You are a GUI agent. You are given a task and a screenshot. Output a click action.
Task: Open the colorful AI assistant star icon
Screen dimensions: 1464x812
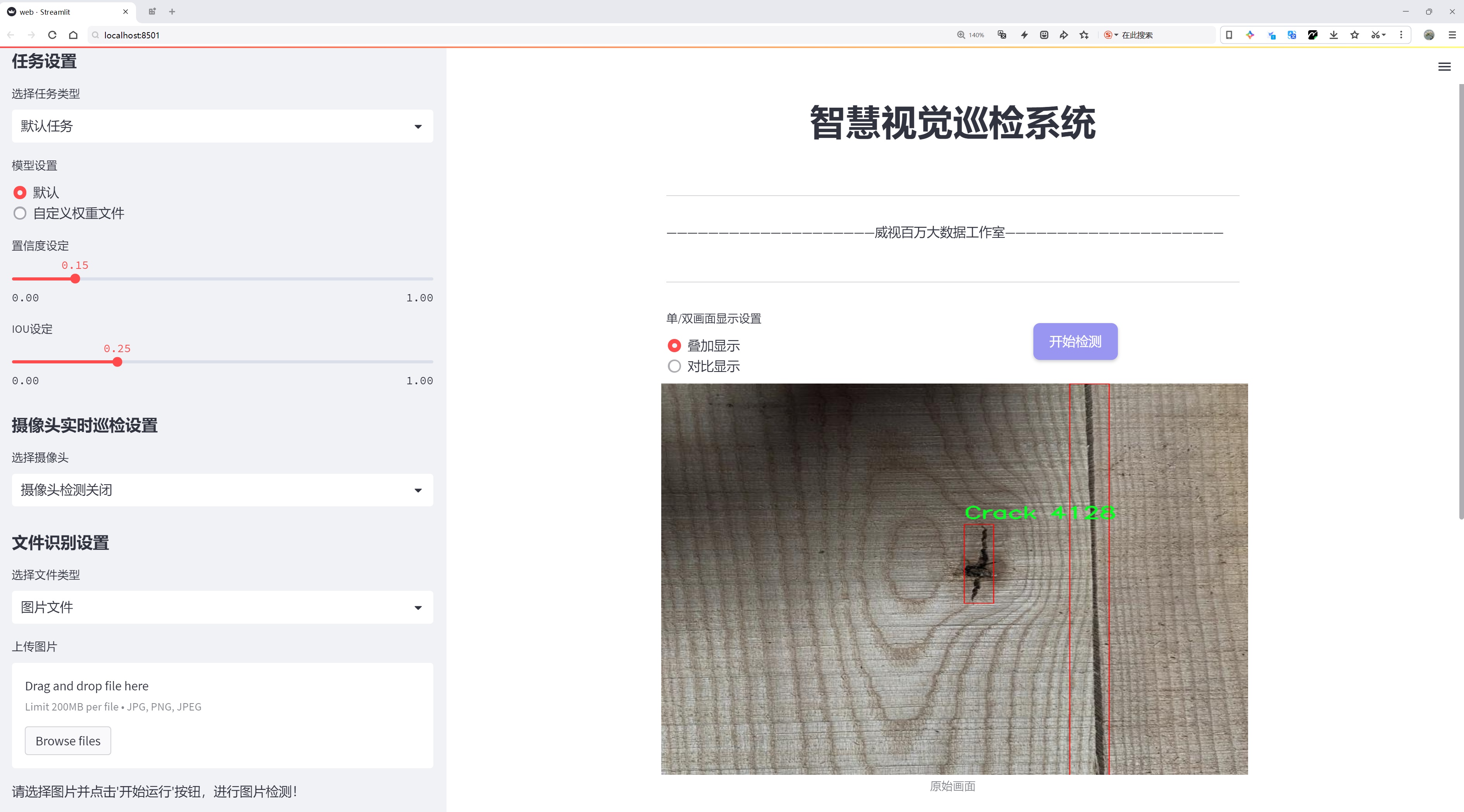pos(1250,35)
